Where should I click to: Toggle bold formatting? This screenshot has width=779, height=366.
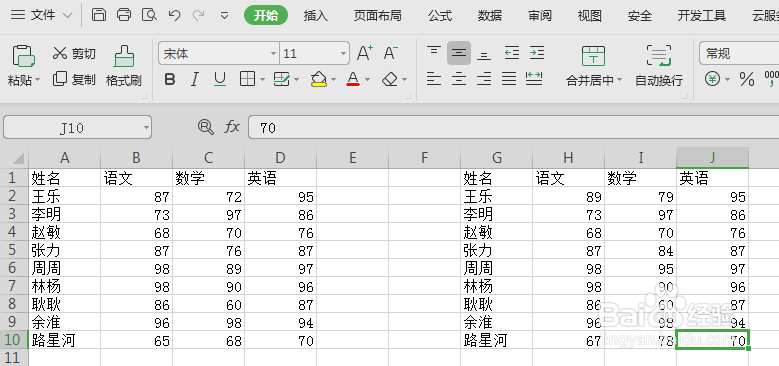[x=170, y=79]
